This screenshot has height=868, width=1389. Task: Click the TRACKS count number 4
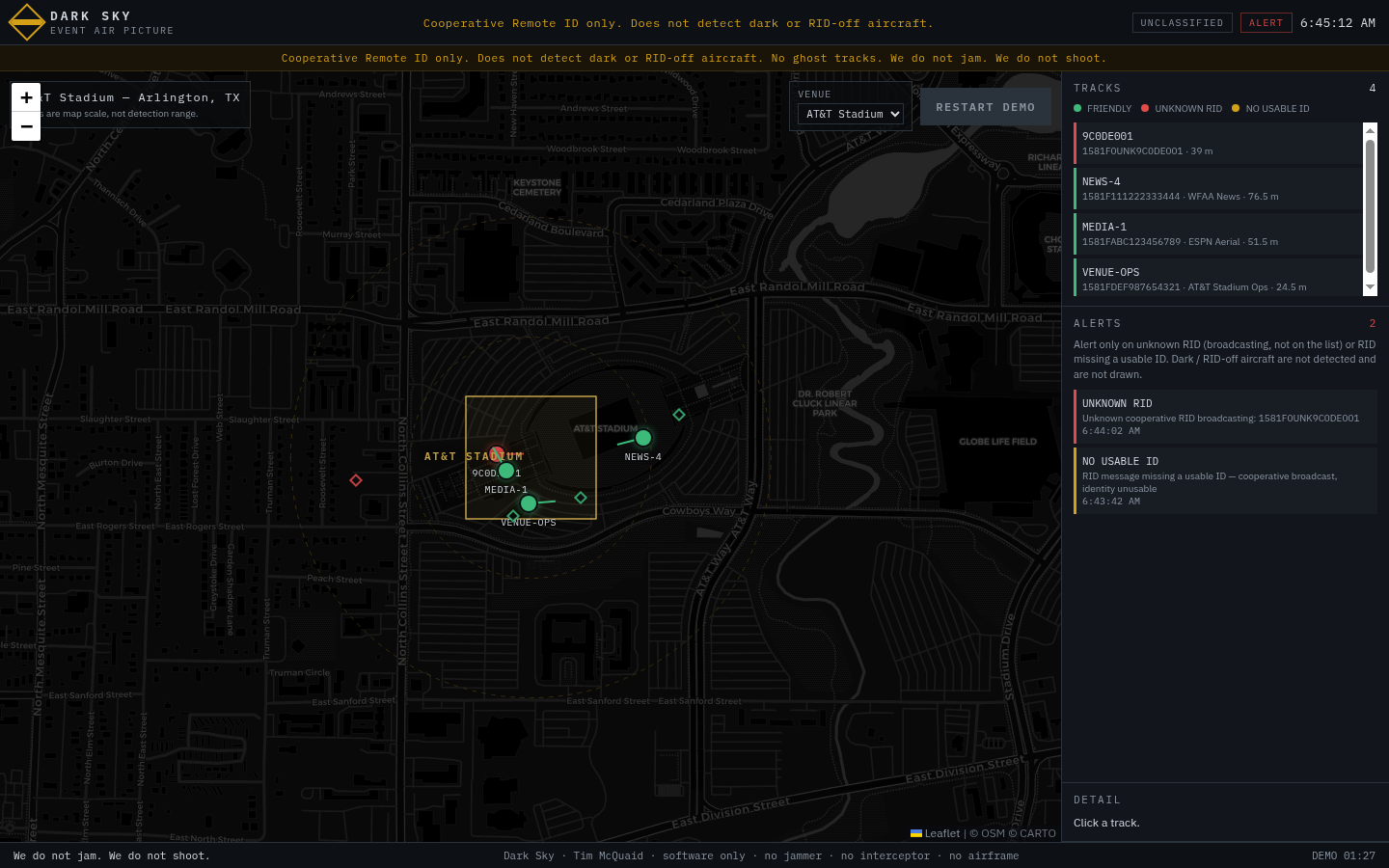coord(1373,88)
